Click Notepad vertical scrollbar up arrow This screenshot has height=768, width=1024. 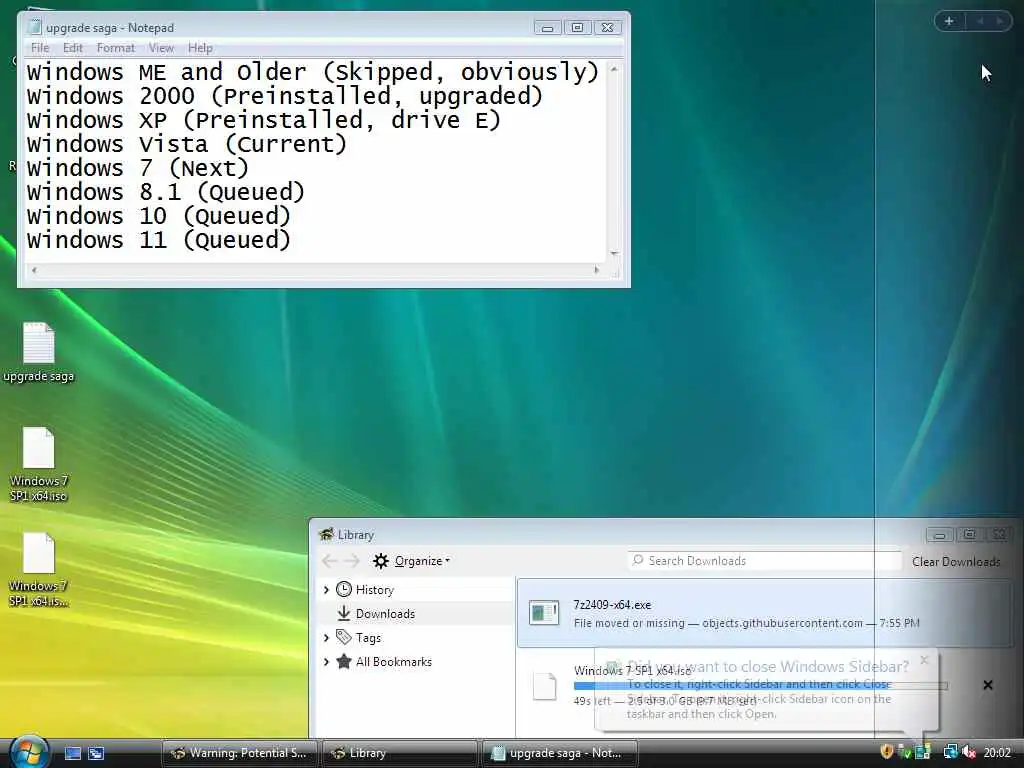pyautogui.click(x=614, y=69)
